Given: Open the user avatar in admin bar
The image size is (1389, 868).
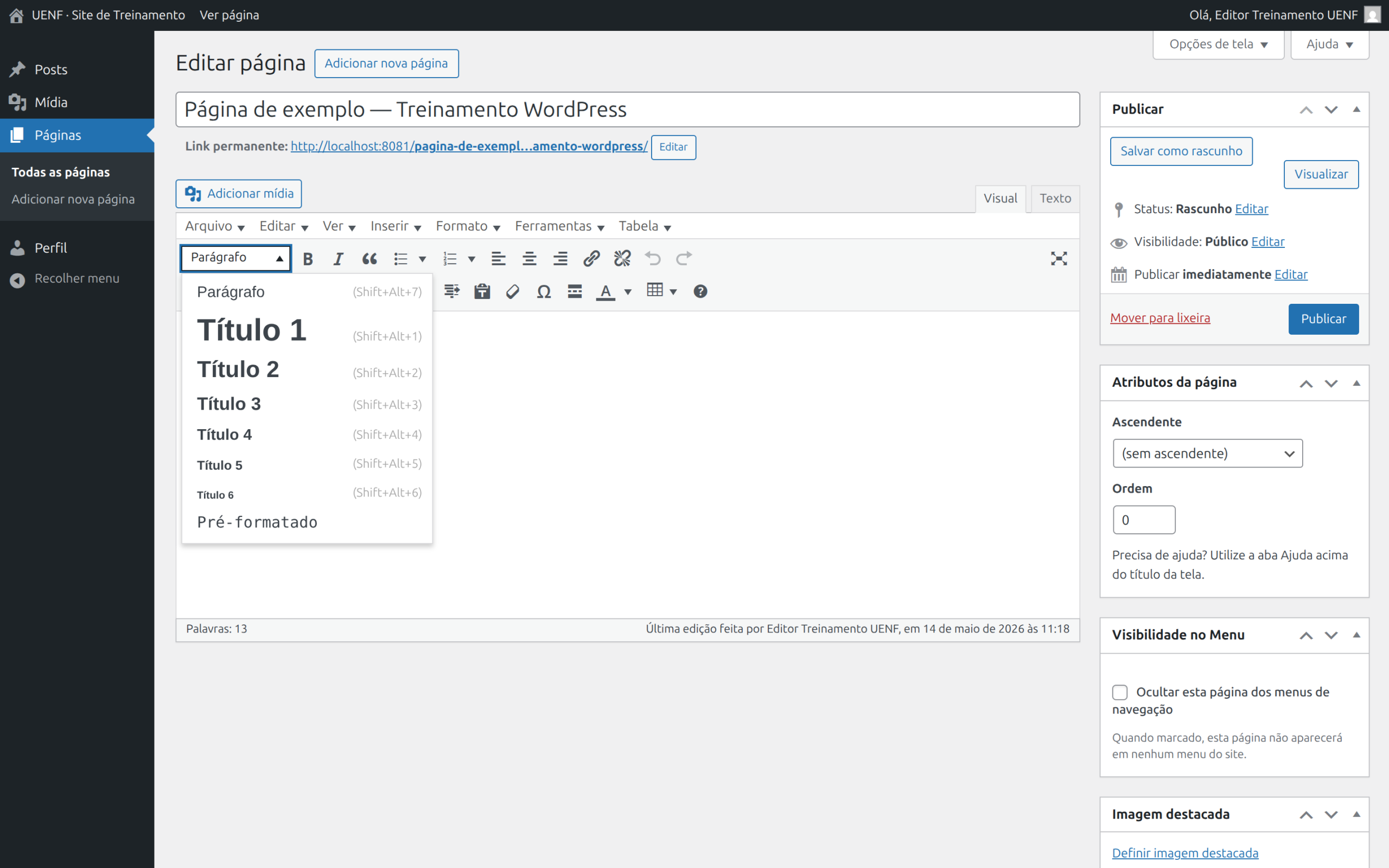Looking at the screenshot, I should coord(1372,15).
